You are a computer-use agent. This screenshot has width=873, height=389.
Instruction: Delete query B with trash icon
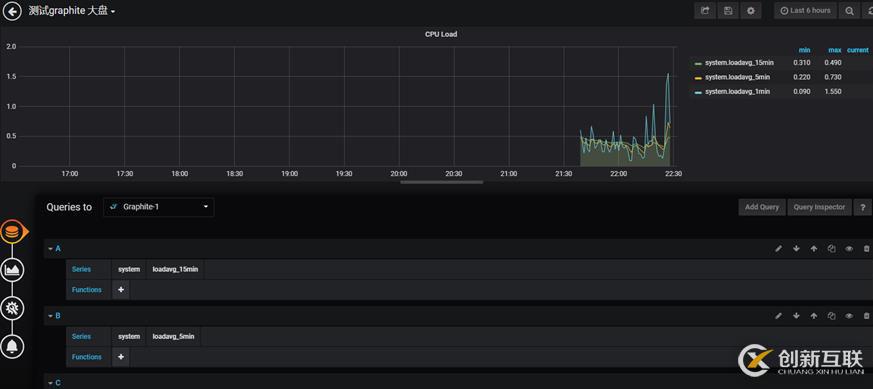(x=866, y=316)
